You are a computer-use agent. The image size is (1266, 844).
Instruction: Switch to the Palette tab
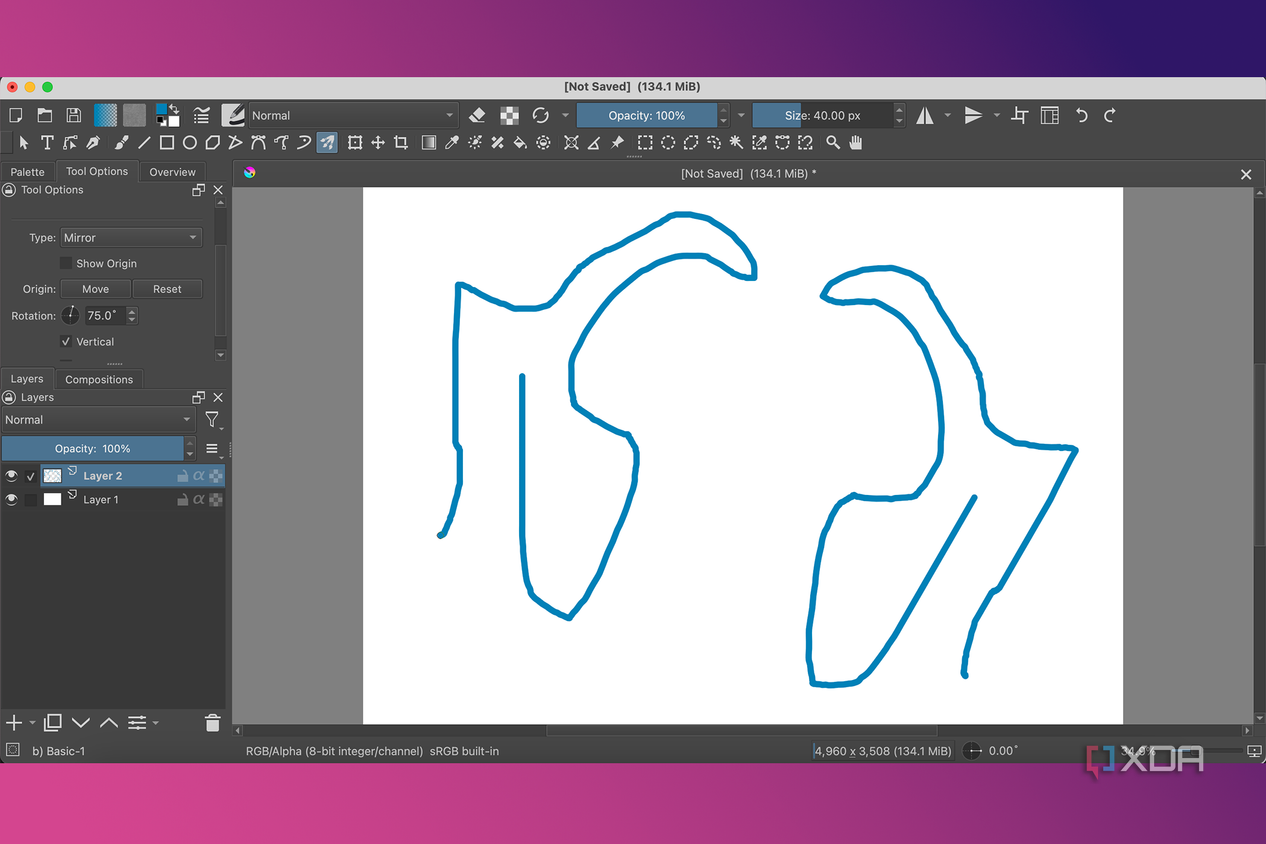pos(28,172)
